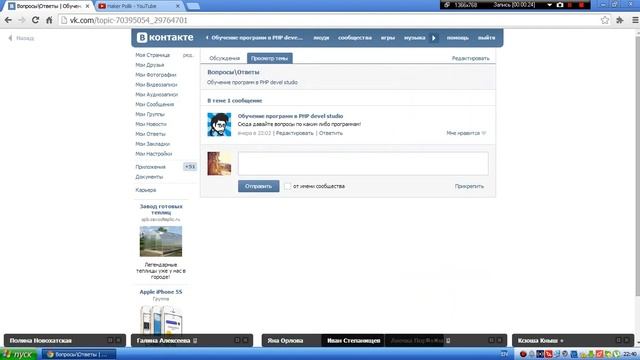Screen dimensions: 640x360
Task: Open Мои Группы in sidebar
Action: (150, 114)
